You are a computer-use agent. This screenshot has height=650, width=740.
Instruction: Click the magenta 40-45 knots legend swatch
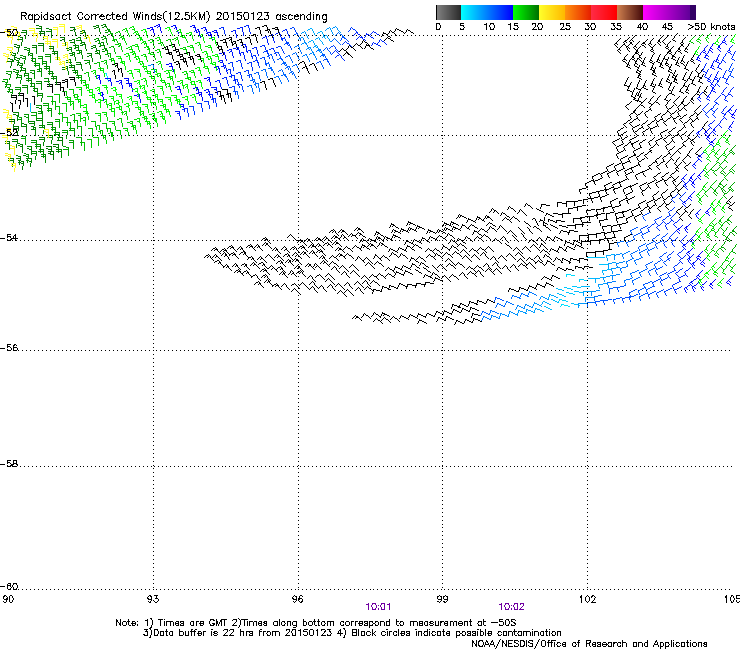coord(656,12)
